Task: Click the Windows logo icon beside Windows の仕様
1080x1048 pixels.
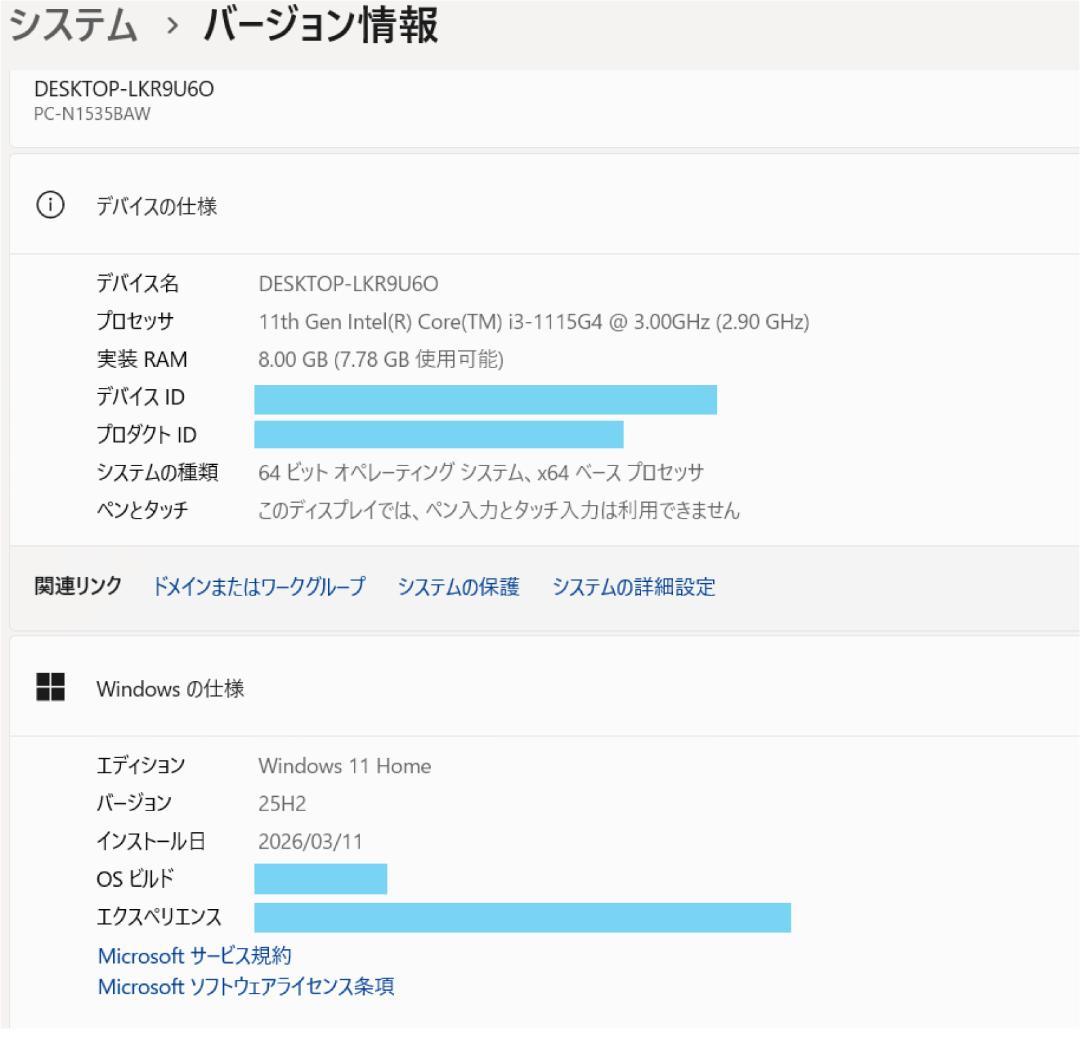Action: click(x=50, y=687)
